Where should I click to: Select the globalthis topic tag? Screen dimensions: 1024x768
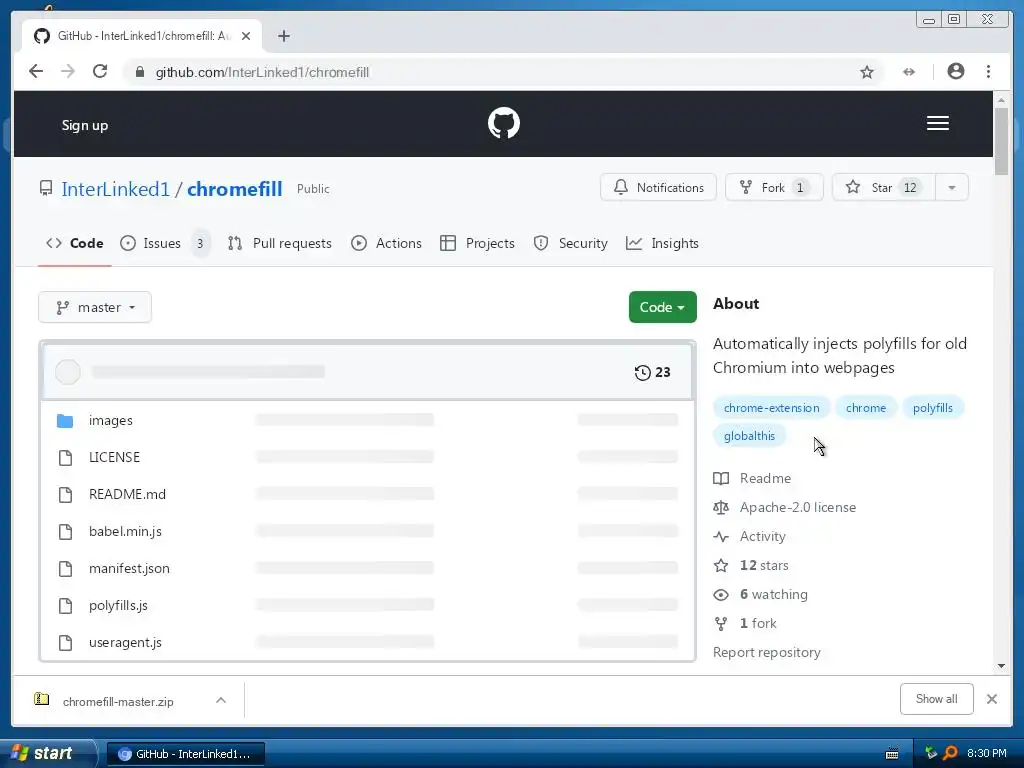click(749, 436)
